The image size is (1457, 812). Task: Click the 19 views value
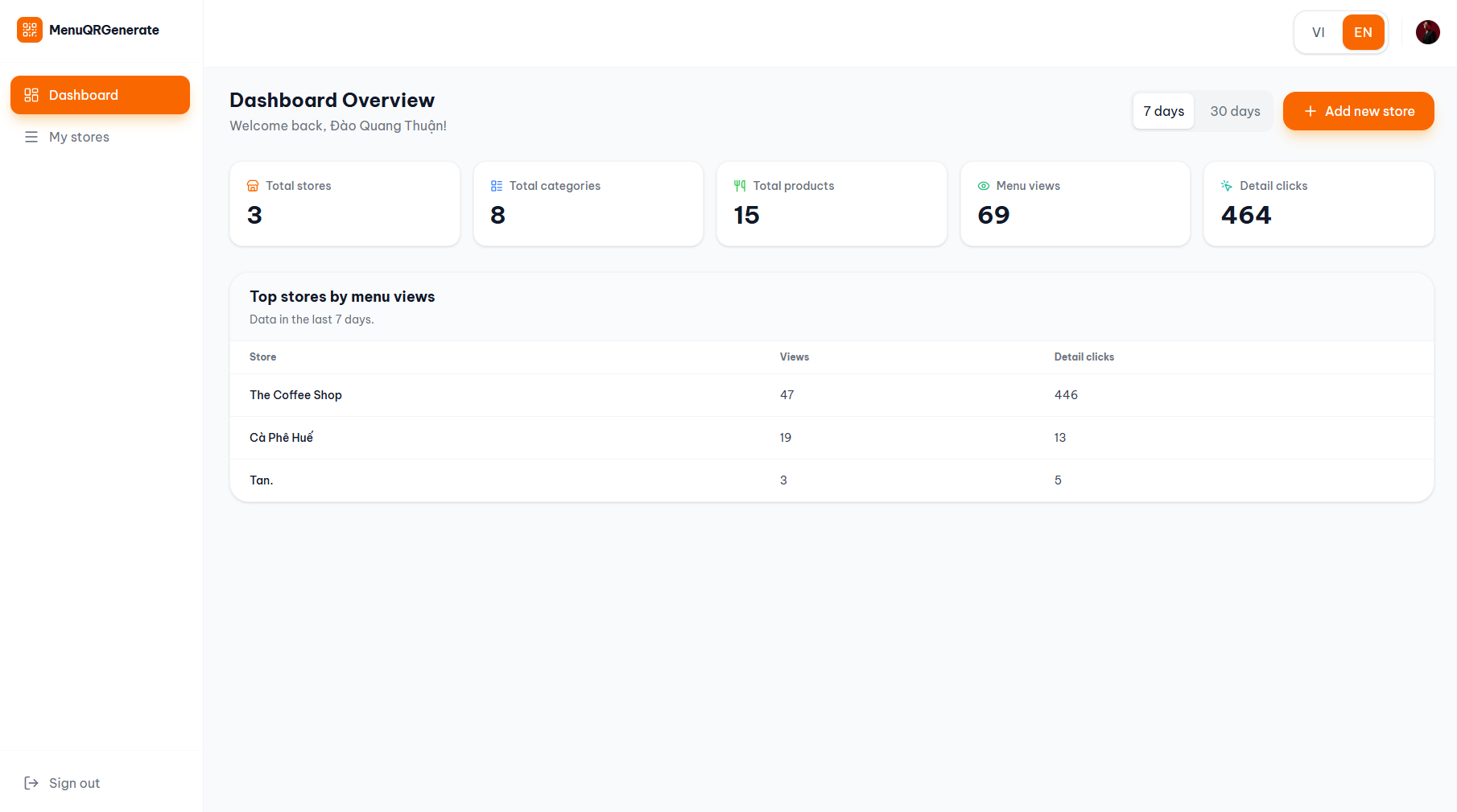(x=786, y=438)
